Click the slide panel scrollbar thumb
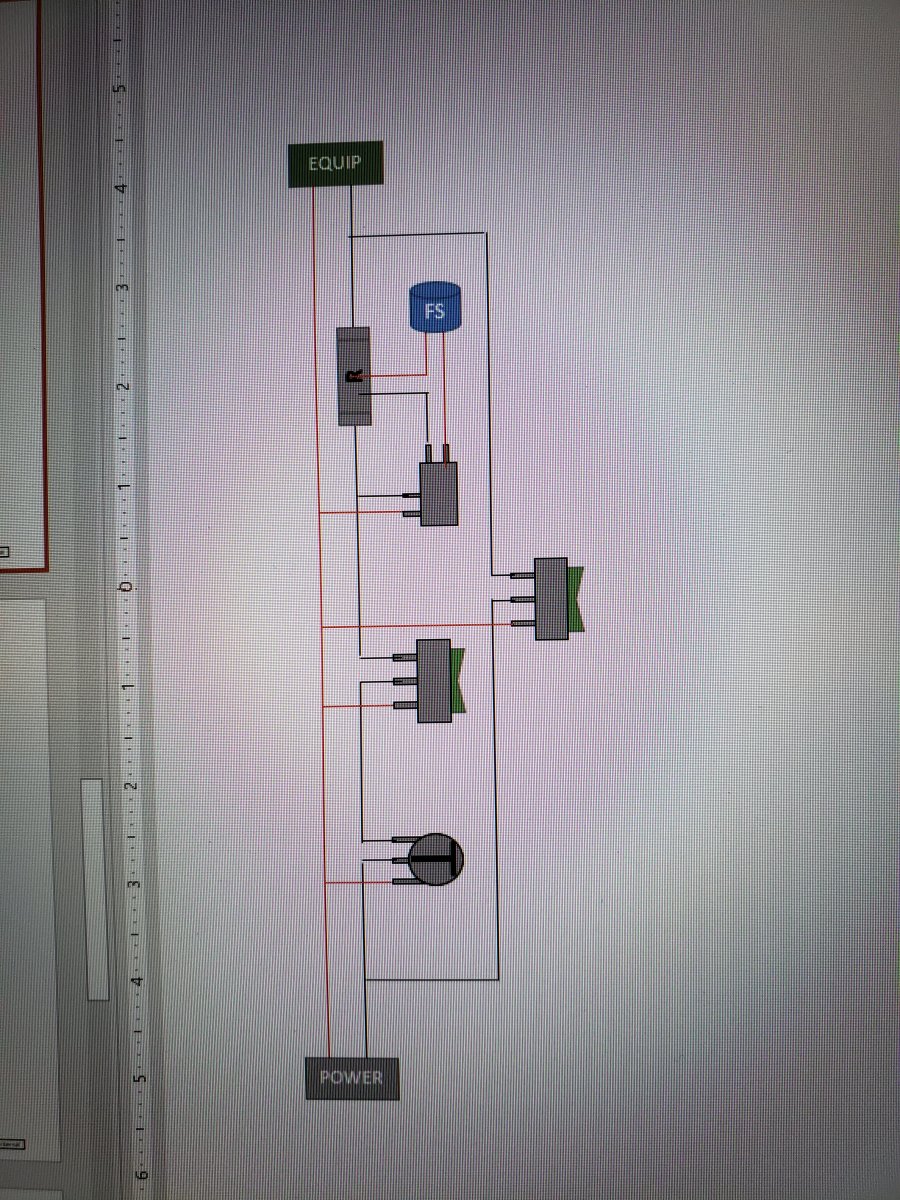 [95, 888]
